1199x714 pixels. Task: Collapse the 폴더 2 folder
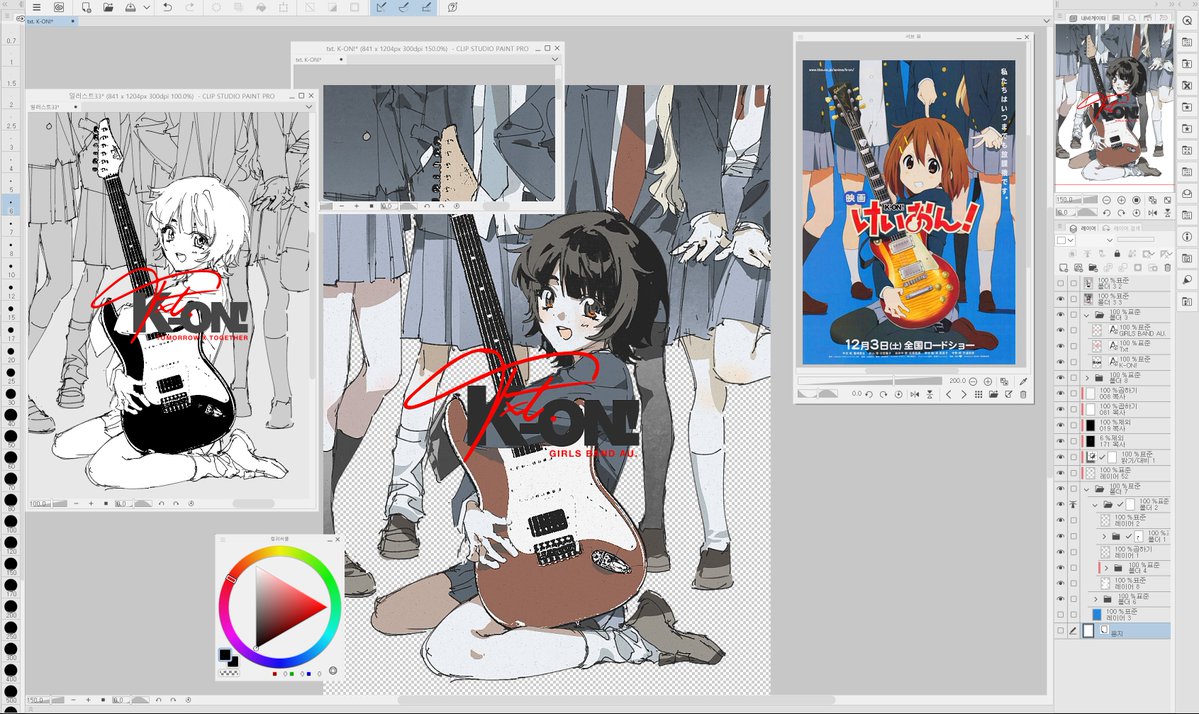1095,505
